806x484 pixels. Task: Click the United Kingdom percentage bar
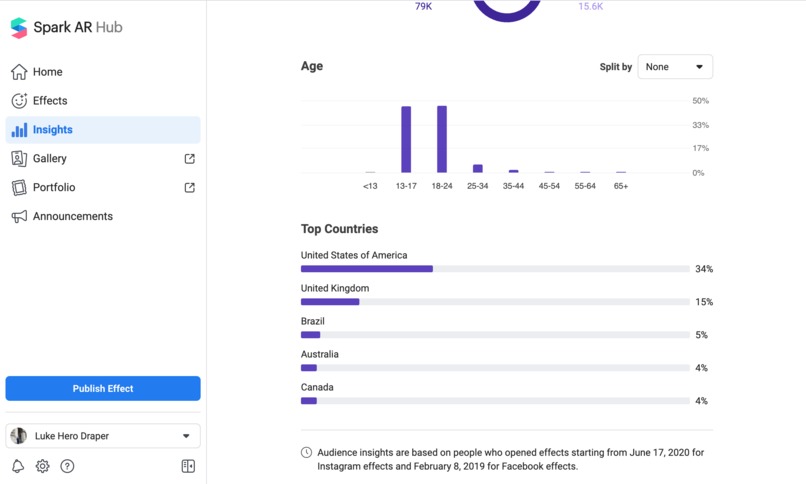(x=495, y=302)
